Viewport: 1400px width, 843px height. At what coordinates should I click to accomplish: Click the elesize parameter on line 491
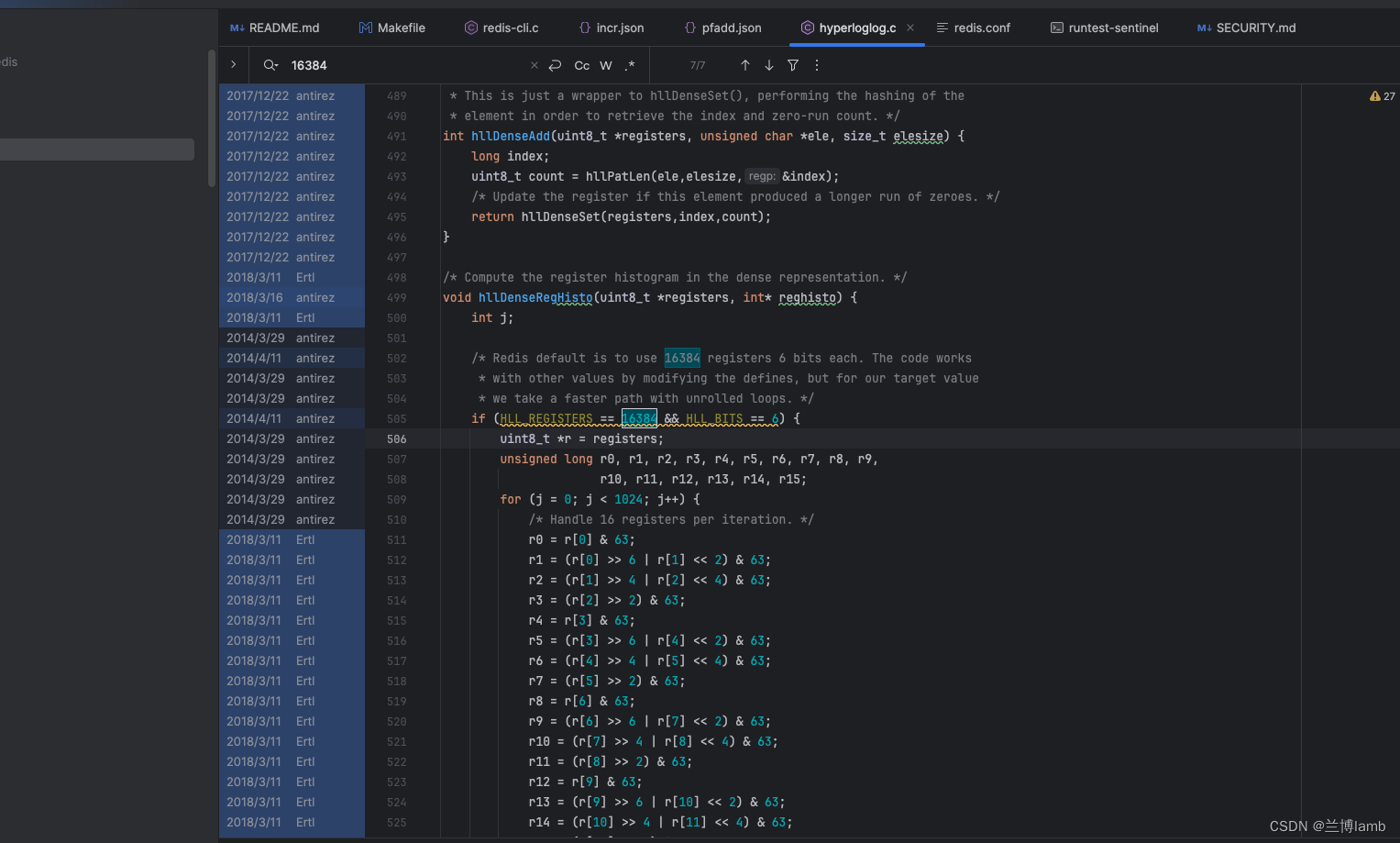(919, 136)
